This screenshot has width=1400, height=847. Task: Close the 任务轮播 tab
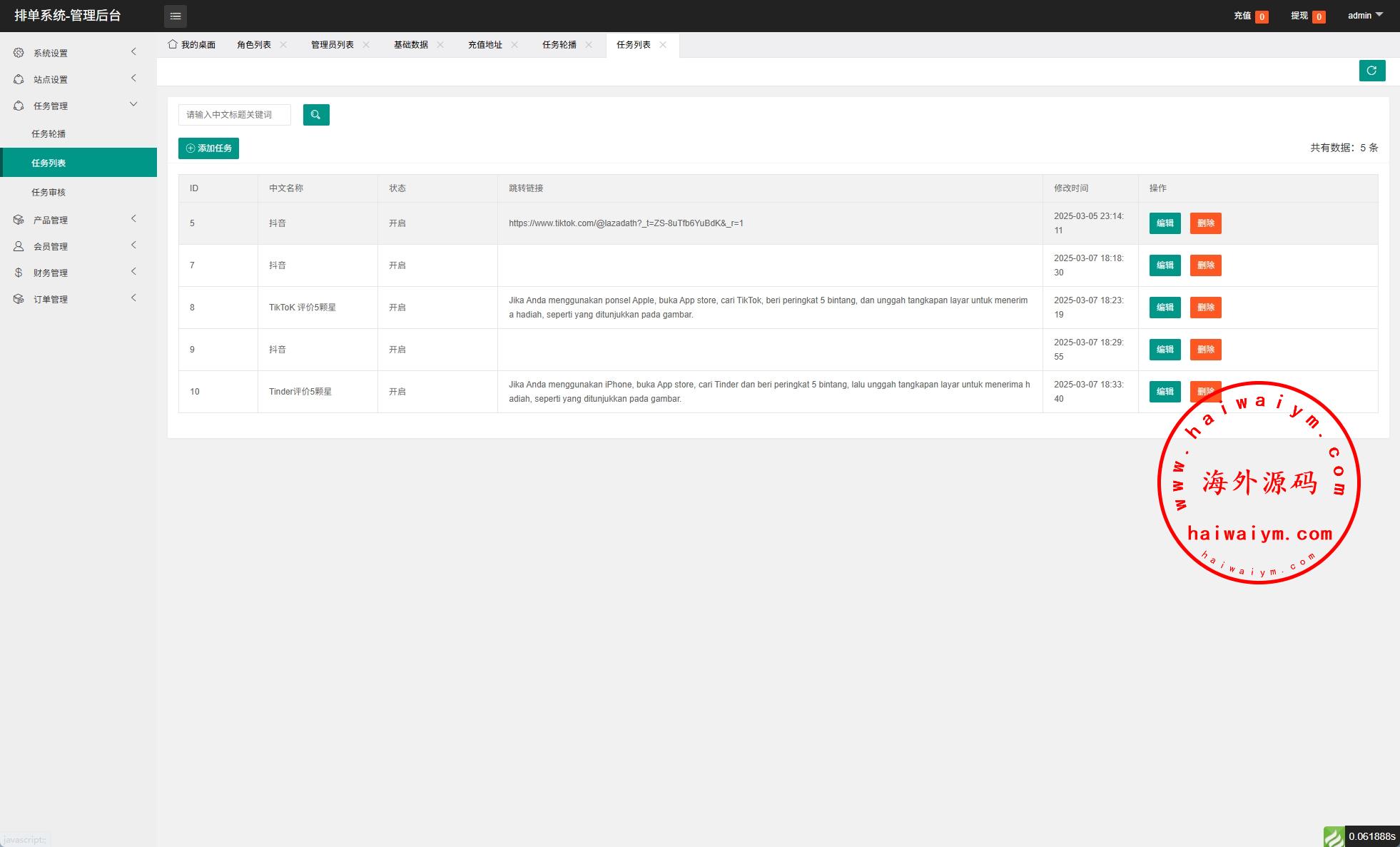tap(589, 44)
